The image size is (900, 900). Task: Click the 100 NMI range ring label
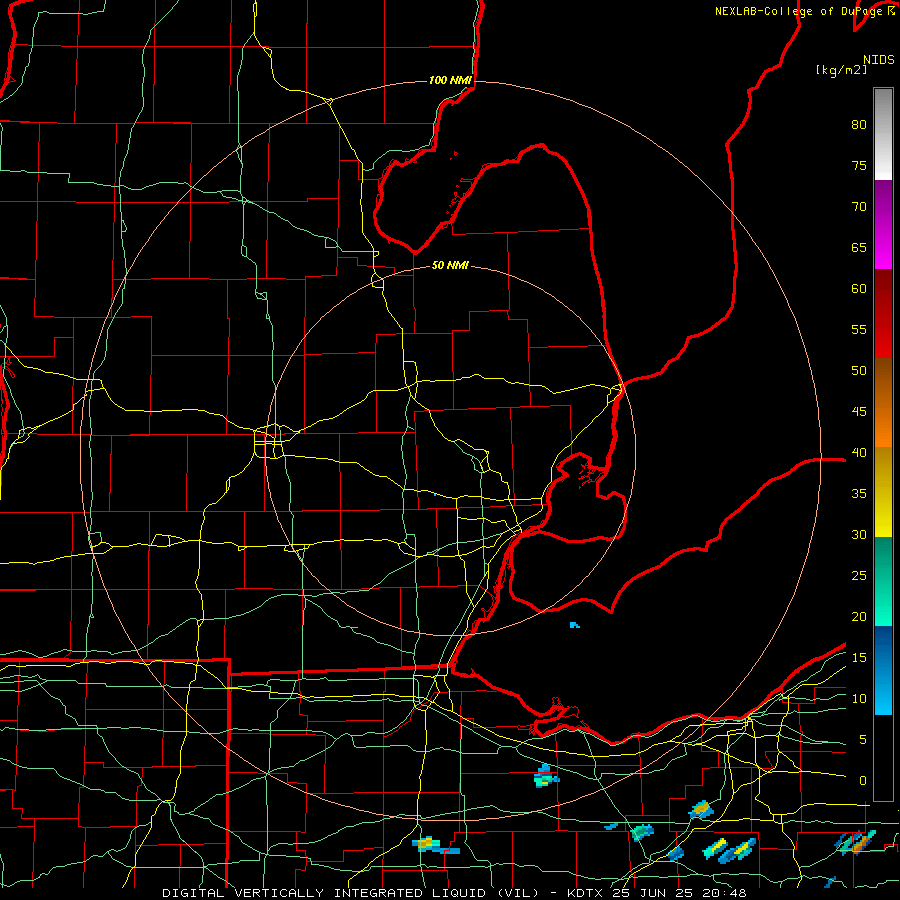click(450, 80)
